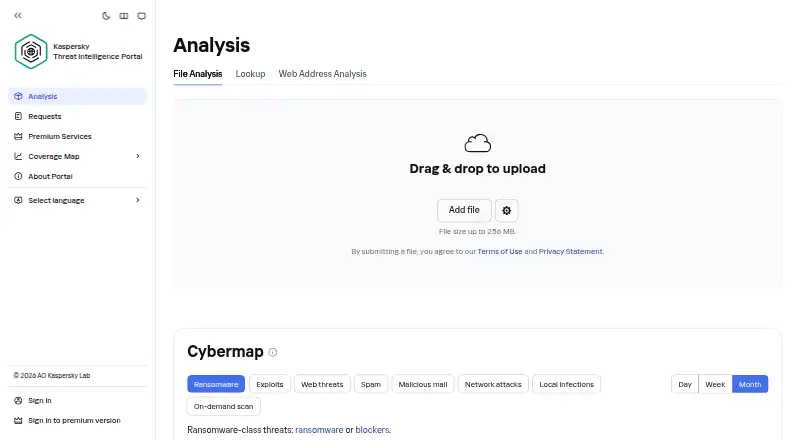
Task: Expand the Select language chevron
Action: [138, 200]
